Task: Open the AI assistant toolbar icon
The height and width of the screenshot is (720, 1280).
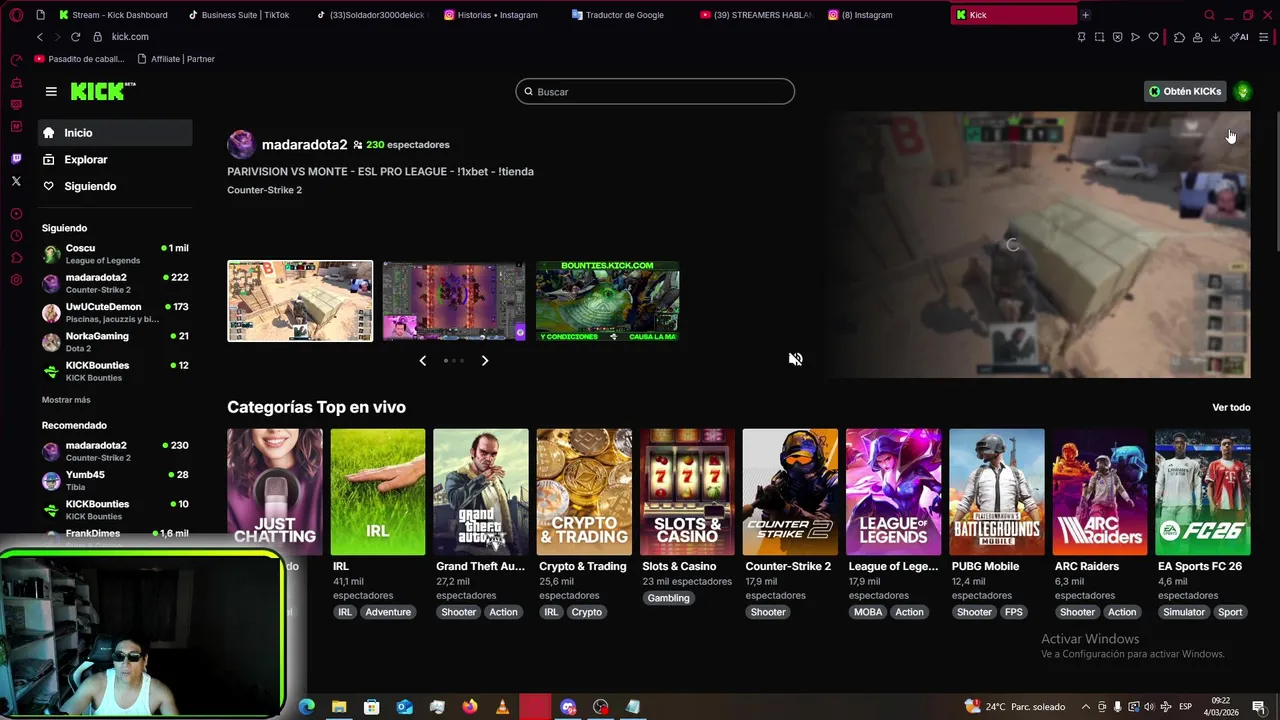Action: [x=1239, y=37]
